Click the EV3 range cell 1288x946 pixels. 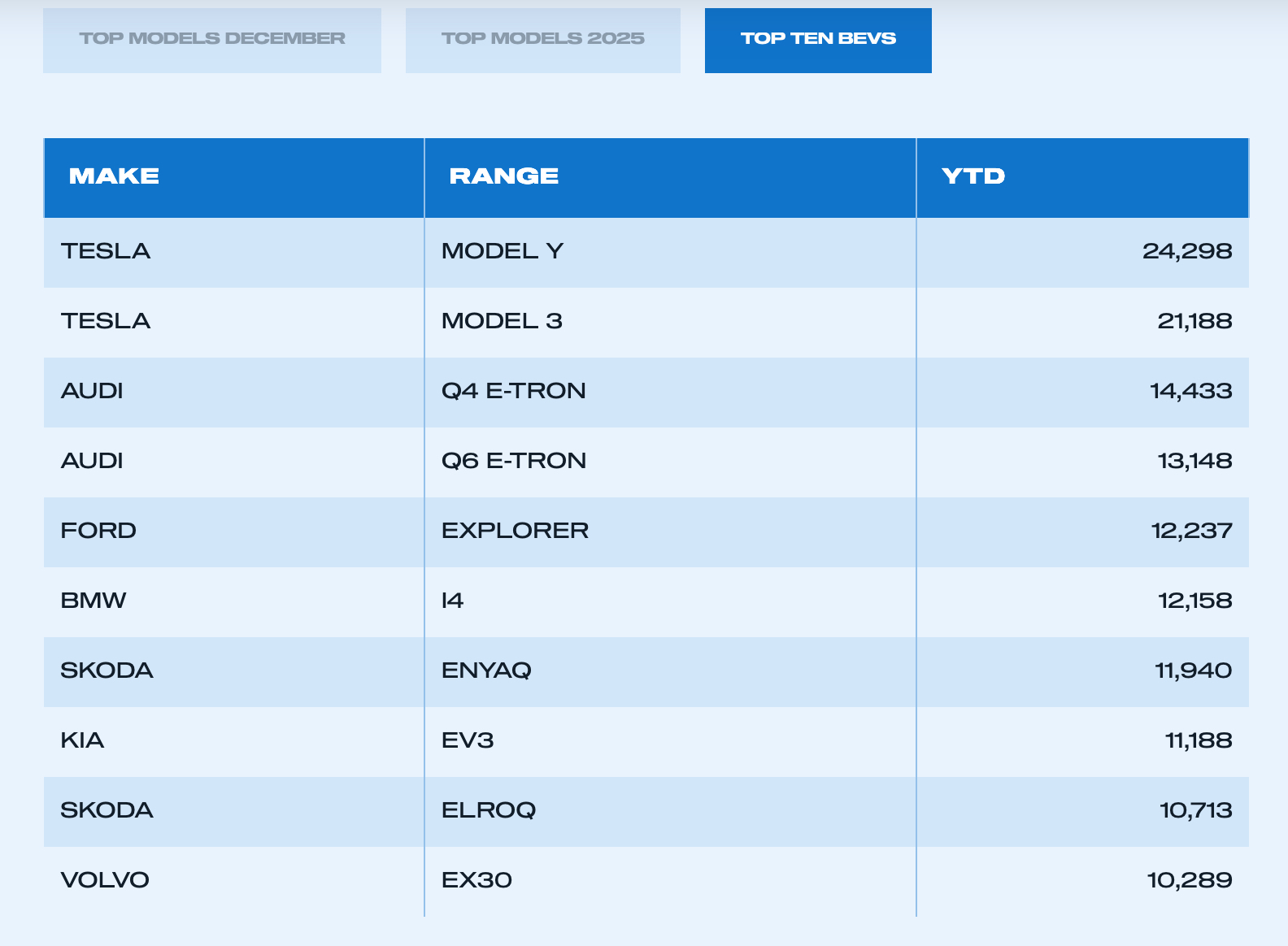pyautogui.click(x=468, y=740)
